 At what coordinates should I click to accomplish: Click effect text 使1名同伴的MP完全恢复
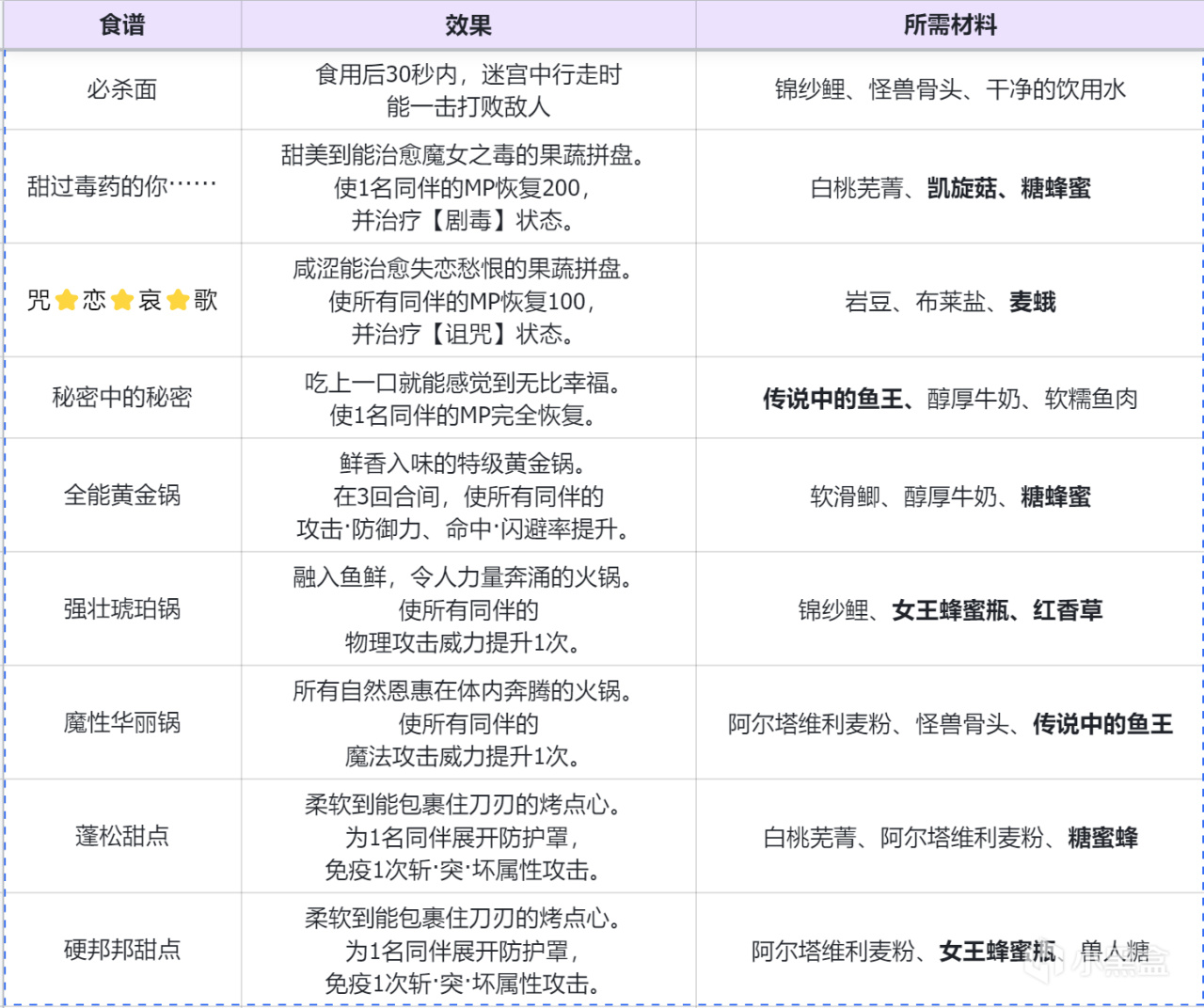[x=462, y=415]
